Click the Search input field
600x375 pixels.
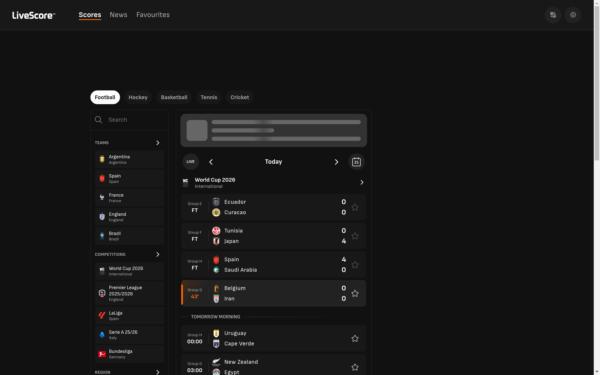pos(129,120)
